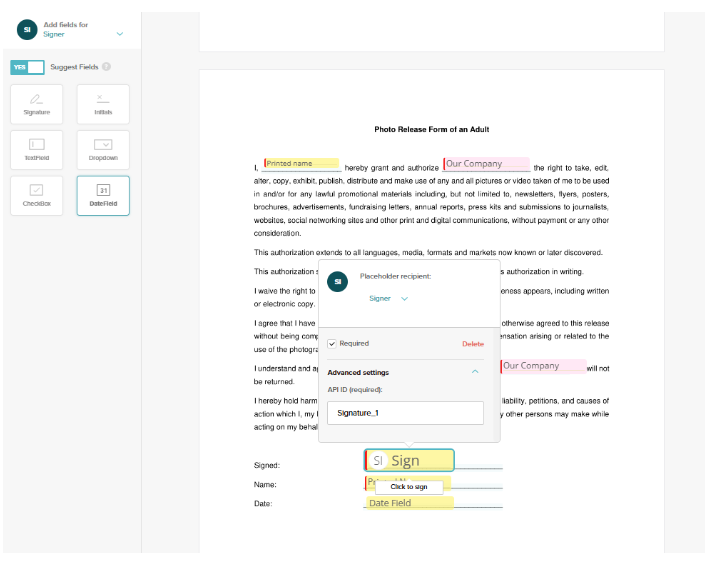Select the DateField tool
The image size is (710, 562).
(103, 195)
